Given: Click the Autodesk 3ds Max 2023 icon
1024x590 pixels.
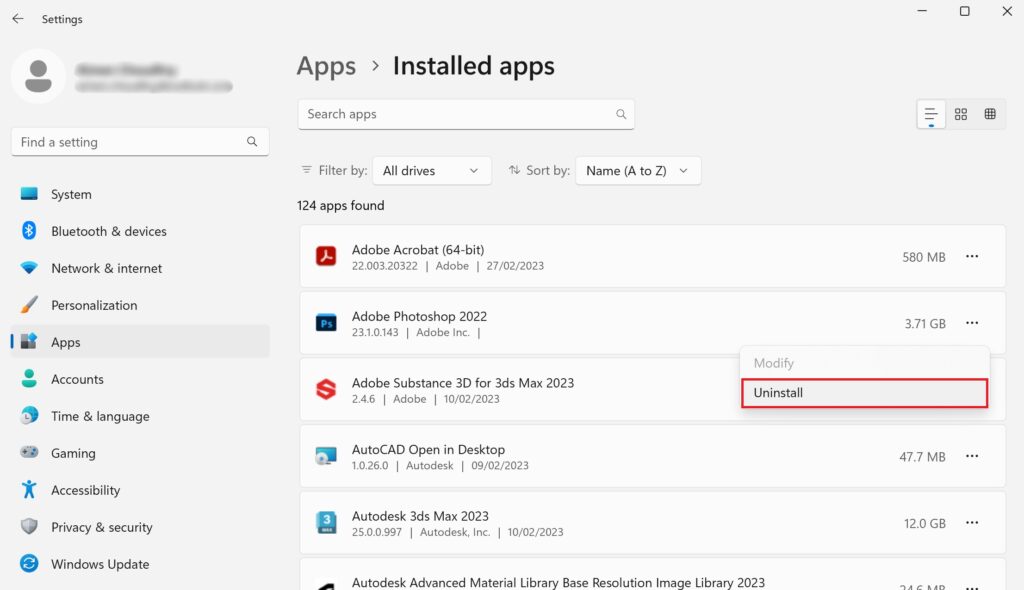Looking at the screenshot, I should point(326,523).
